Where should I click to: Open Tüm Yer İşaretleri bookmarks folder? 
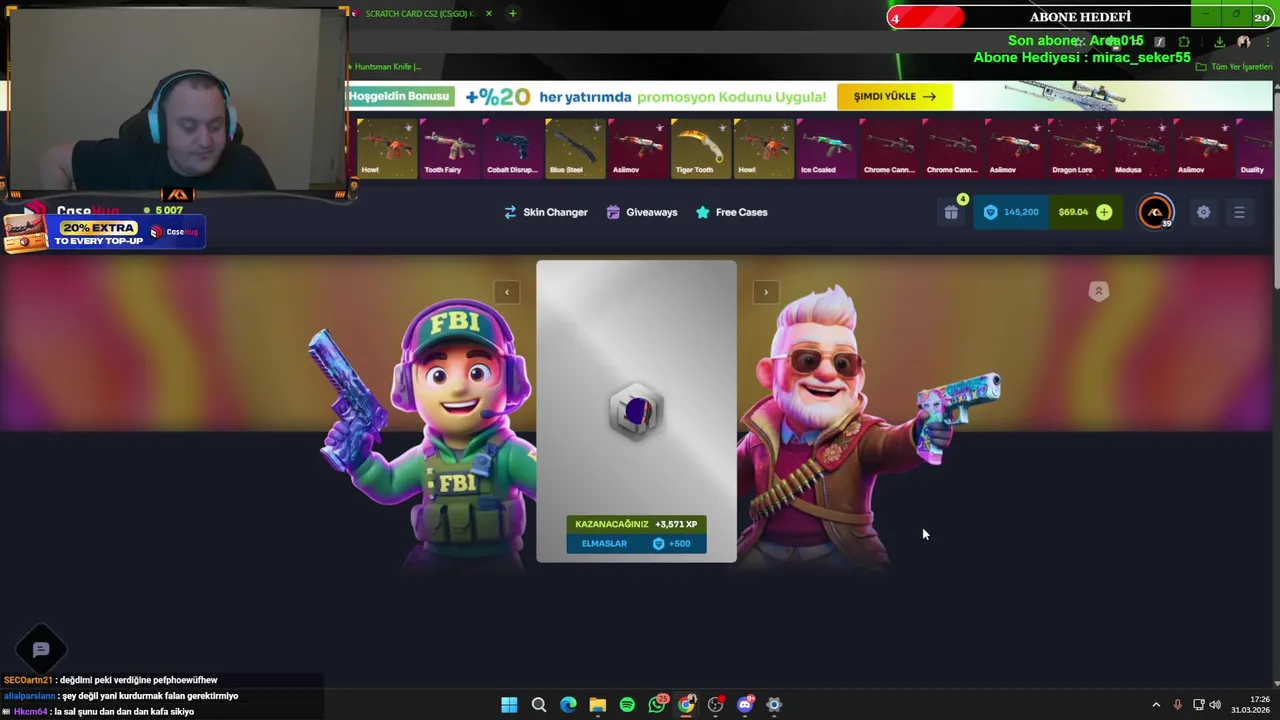coord(1235,67)
